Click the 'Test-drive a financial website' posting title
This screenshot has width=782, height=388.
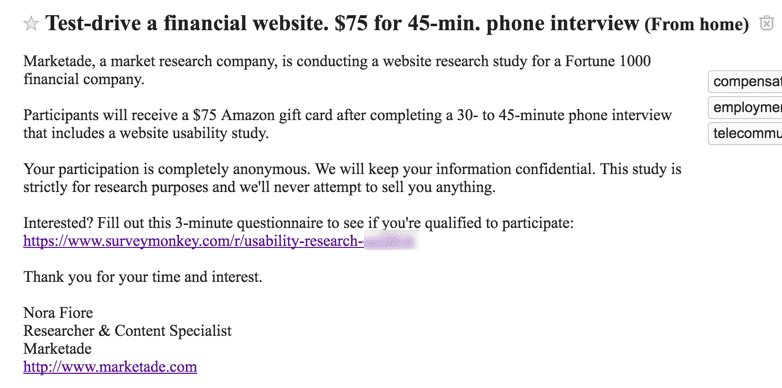188,23
